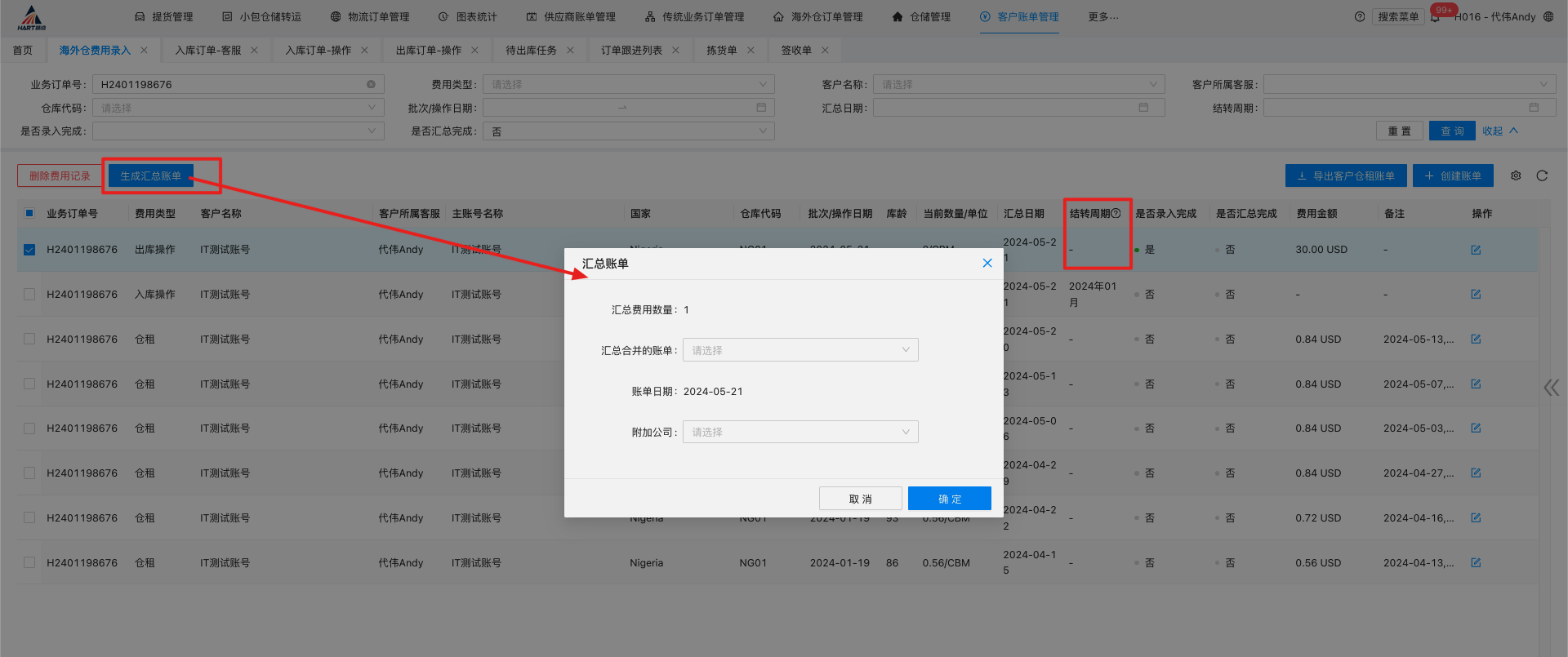Click the notification bell icon
This screenshot has height=657, width=1568.
point(1436,17)
